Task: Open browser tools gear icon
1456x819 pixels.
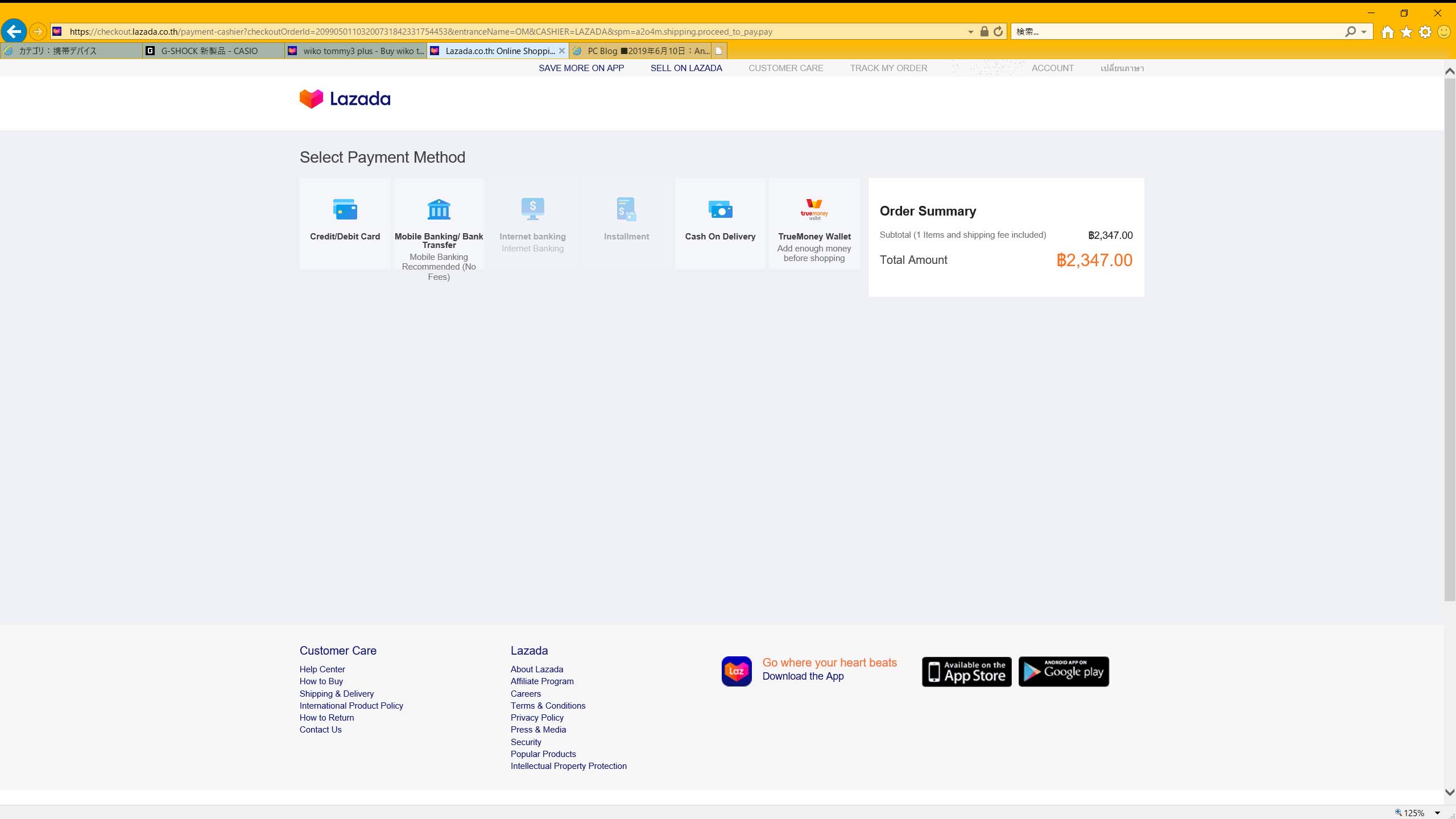Action: (x=1425, y=32)
